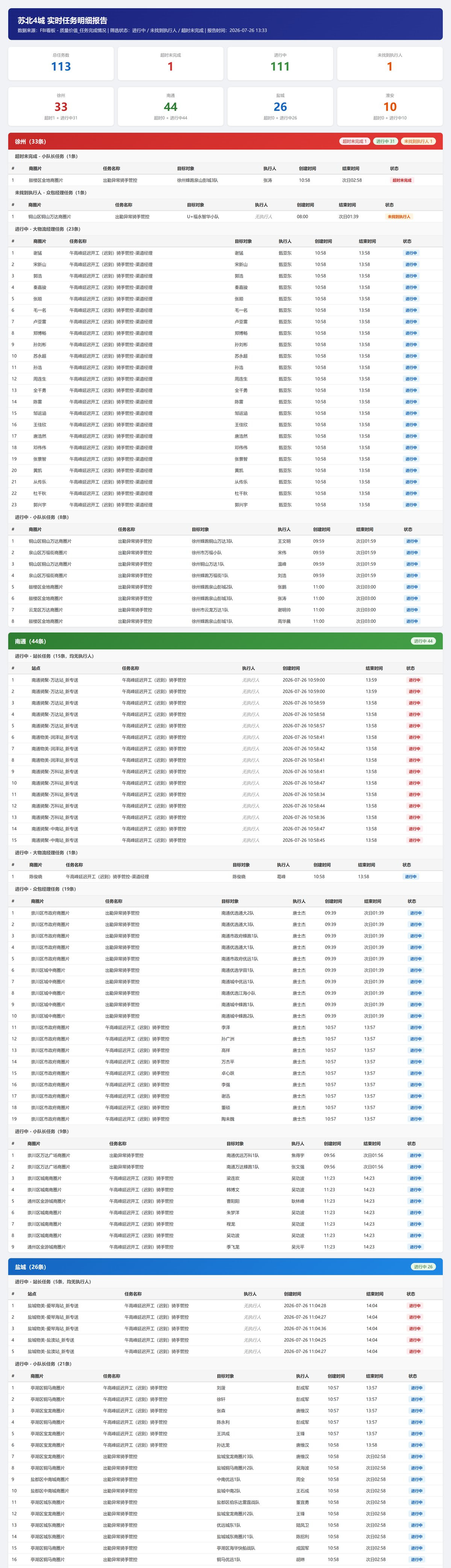
Task: Click creation time 2026-07-26 11:04:28
Action: pyautogui.click(x=305, y=1306)
